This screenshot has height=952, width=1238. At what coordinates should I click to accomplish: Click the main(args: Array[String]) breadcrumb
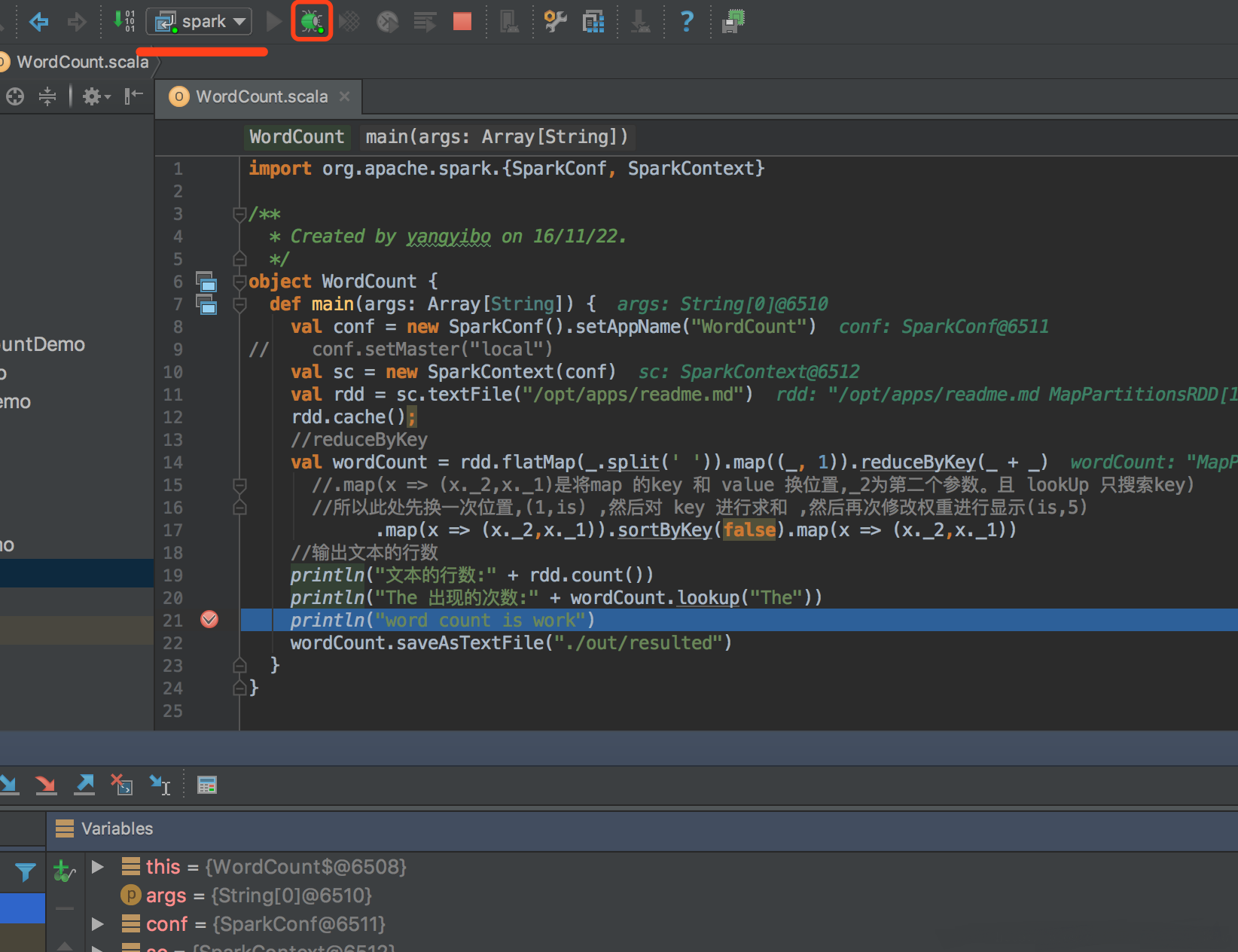pos(496,136)
